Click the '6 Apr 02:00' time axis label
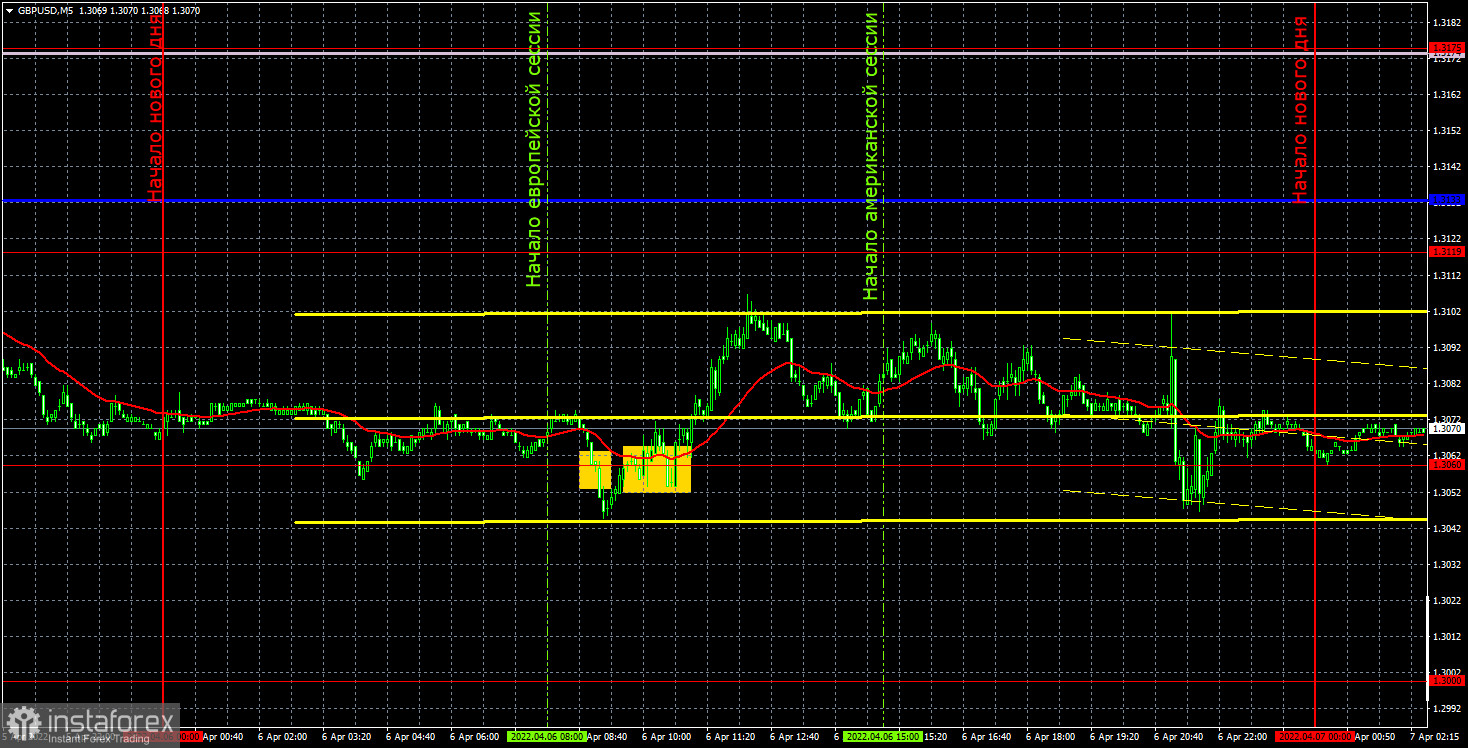The image size is (1468, 748). (285, 736)
